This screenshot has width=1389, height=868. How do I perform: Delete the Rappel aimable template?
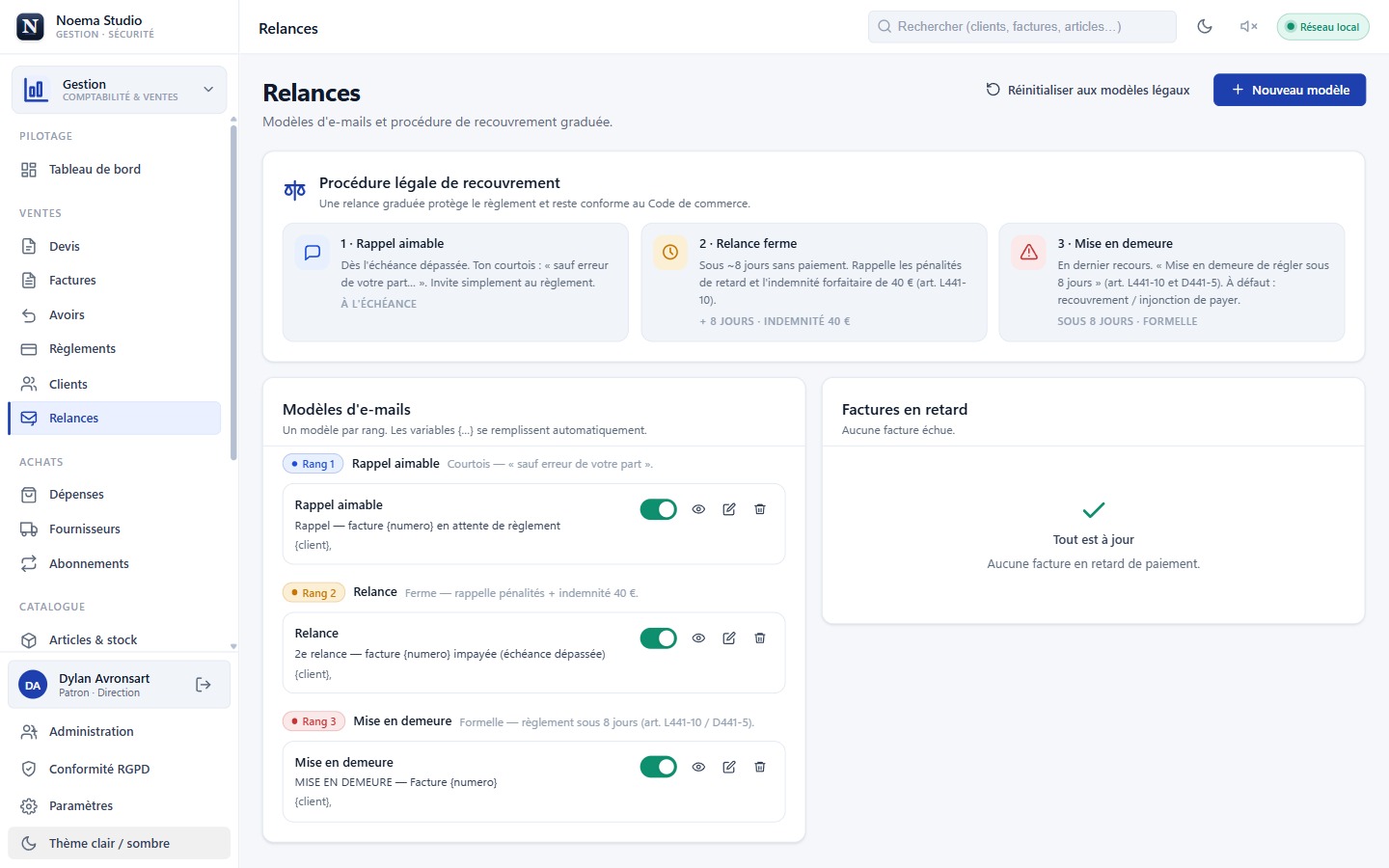(x=760, y=509)
